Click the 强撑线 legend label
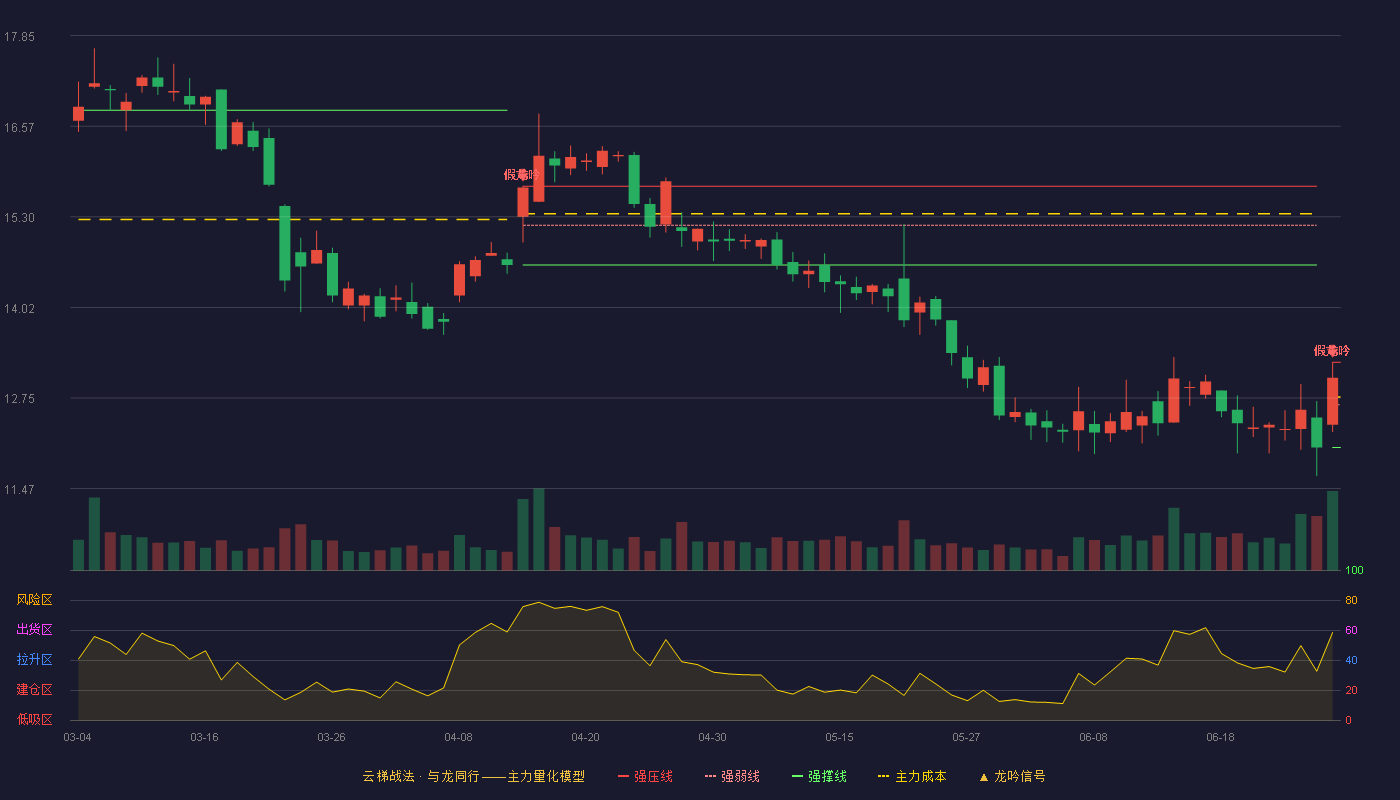This screenshot has height=800, width=1400. point(827,776)
